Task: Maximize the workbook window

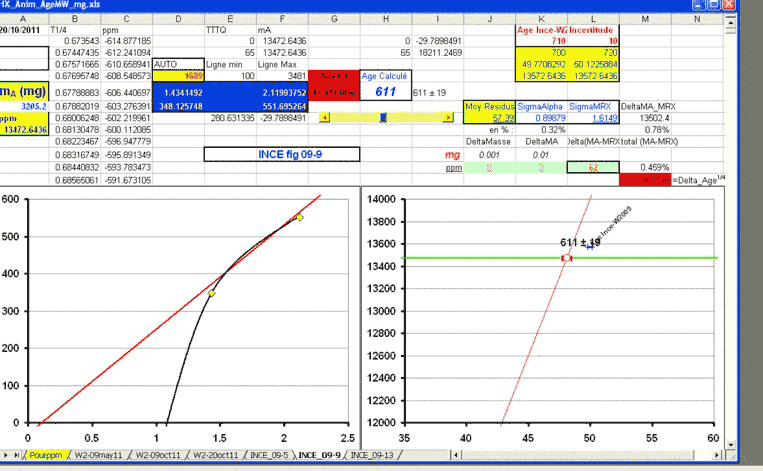Action: pos(713,5)
